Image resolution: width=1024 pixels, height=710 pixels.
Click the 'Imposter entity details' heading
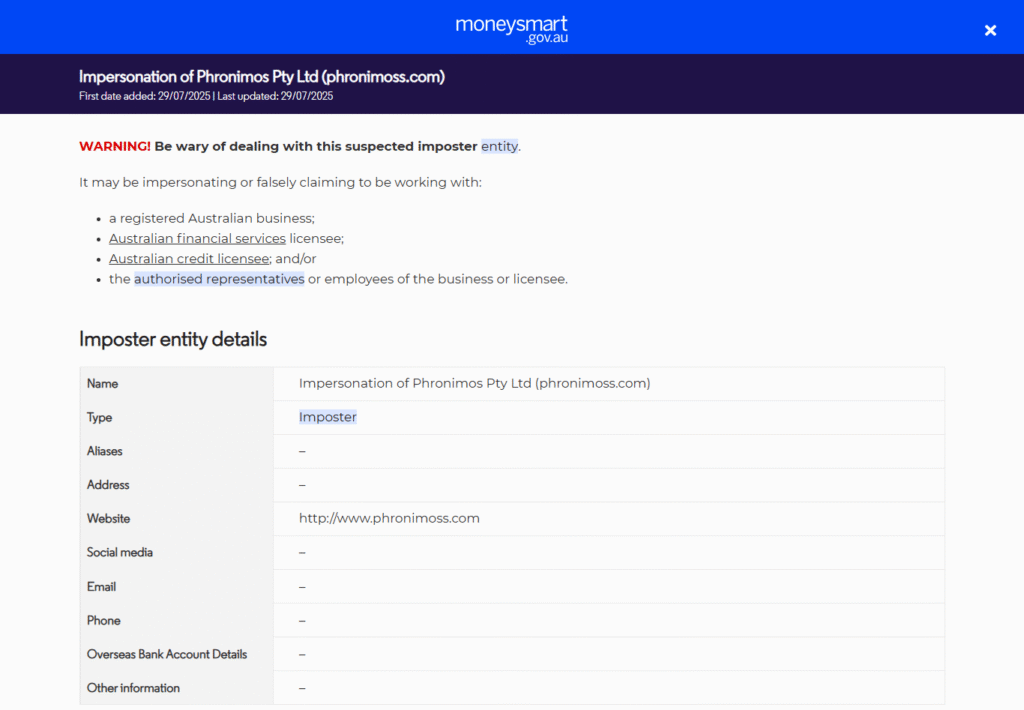173,339
